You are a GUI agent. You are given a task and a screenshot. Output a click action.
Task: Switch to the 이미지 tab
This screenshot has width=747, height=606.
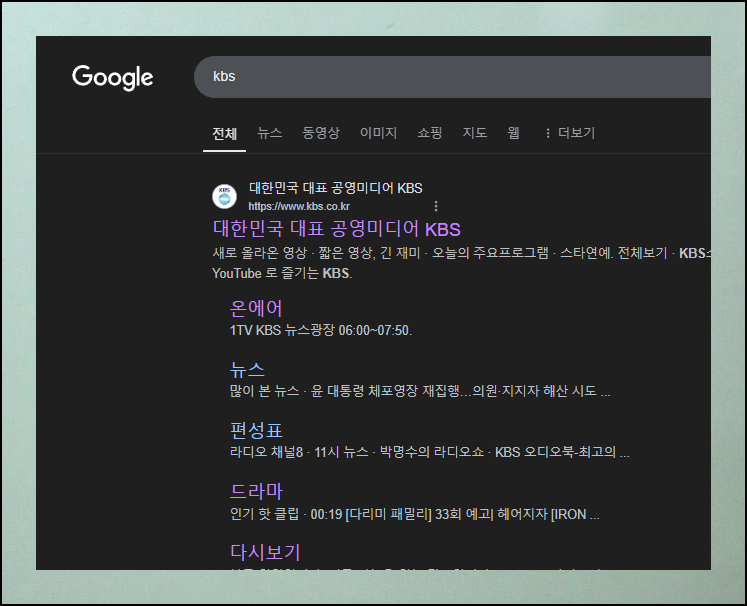click(378, 133)
